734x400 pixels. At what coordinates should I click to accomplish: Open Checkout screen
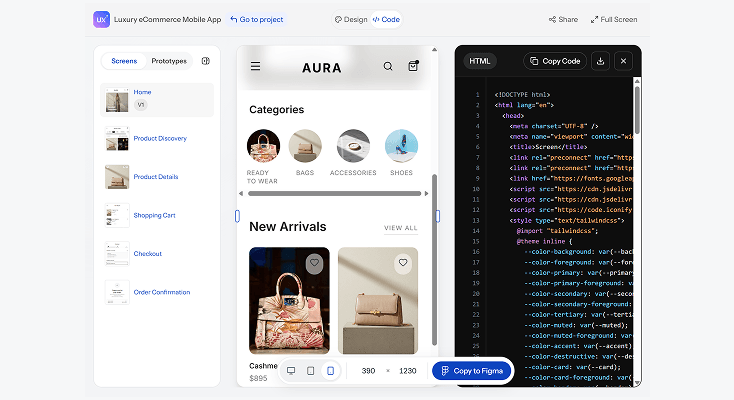147,254
